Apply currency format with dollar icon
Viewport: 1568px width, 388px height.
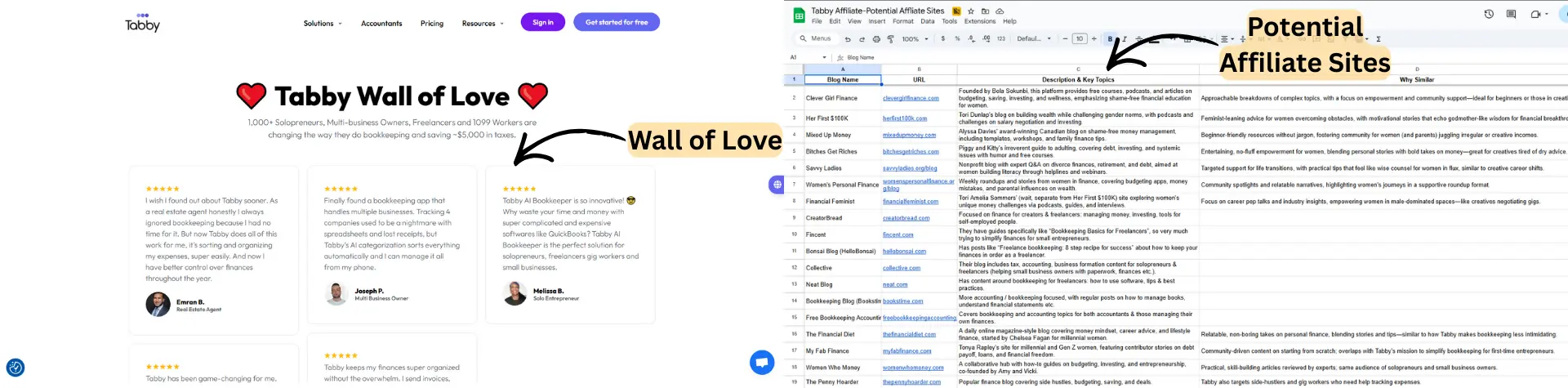(943, 38)
